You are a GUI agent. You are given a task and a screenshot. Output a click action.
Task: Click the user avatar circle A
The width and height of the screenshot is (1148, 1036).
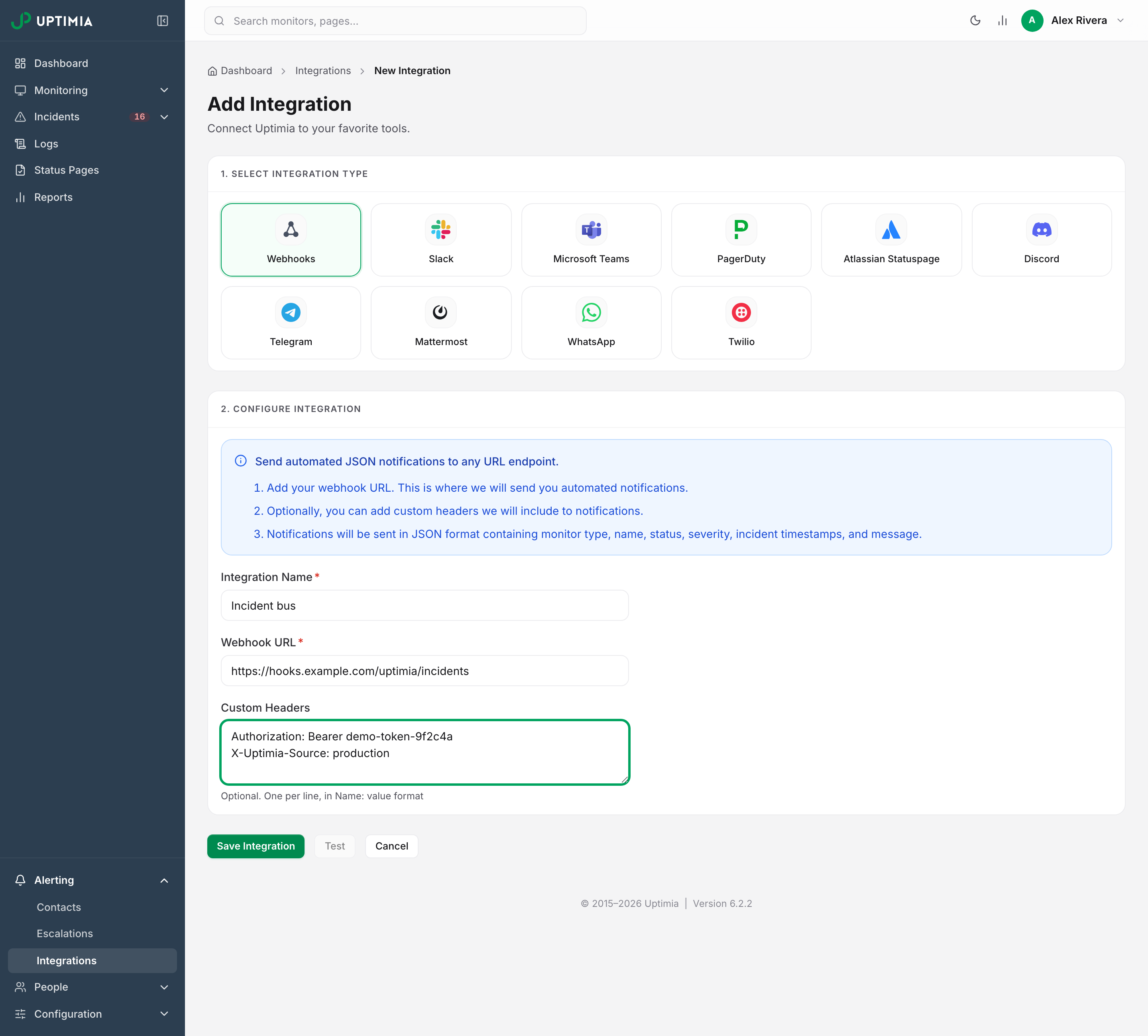pos(1032,20)
